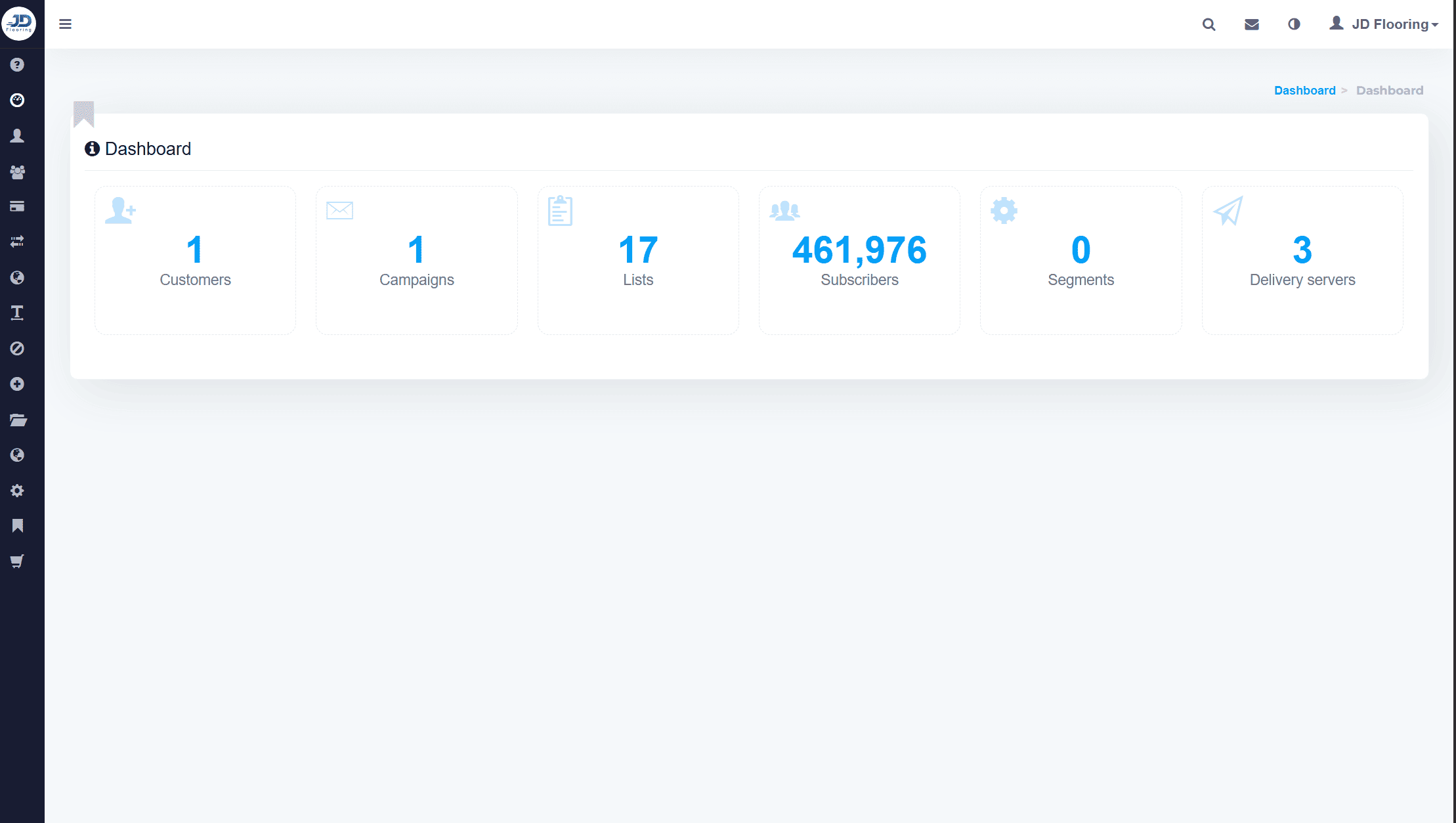This screenshot has width=1456, height=823.
Task: Open the transfer arrows sidebar icon
Action: click(x=18, y=242)
